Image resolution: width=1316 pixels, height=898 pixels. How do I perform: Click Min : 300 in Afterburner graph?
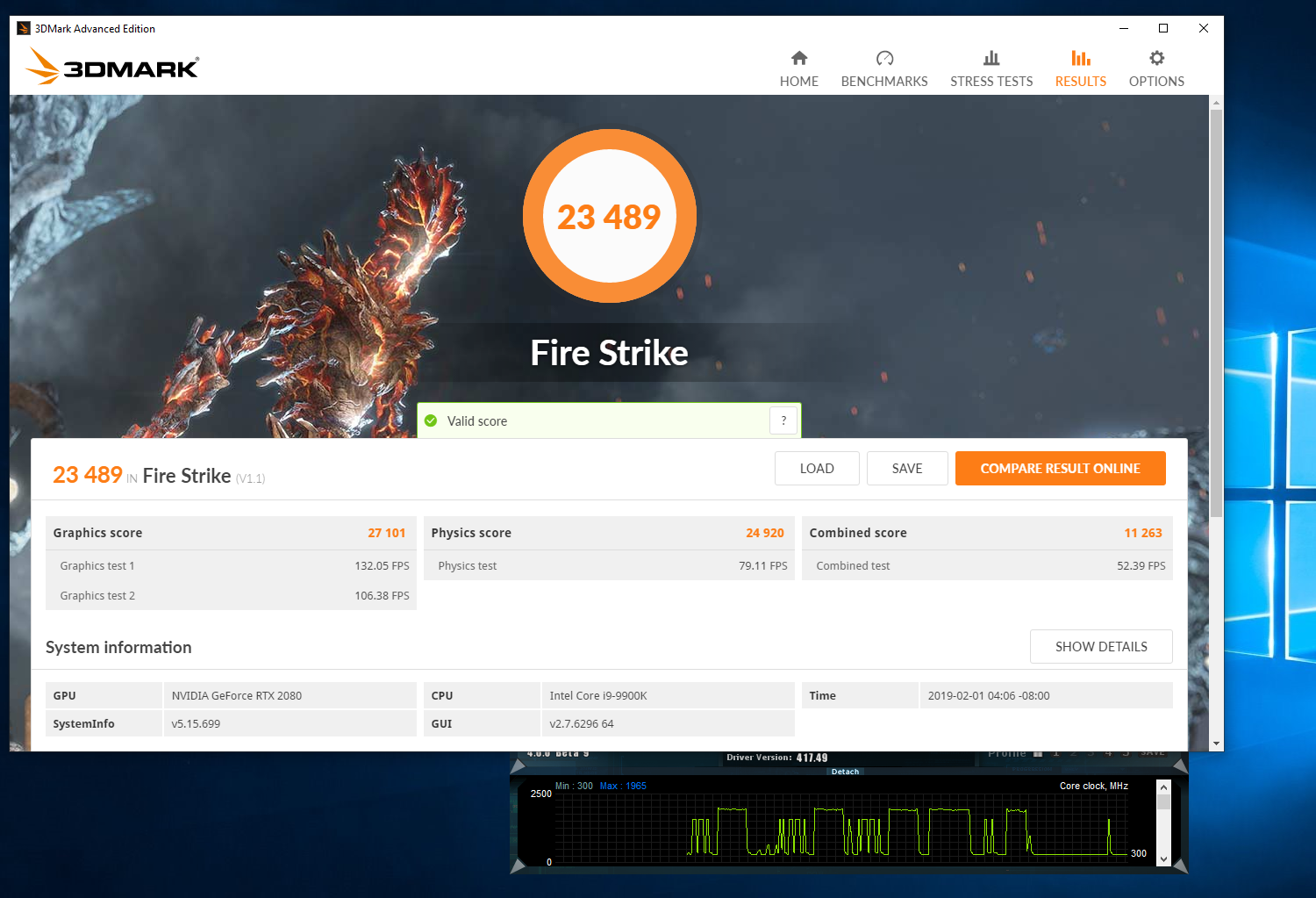click(x=574, y=786)
